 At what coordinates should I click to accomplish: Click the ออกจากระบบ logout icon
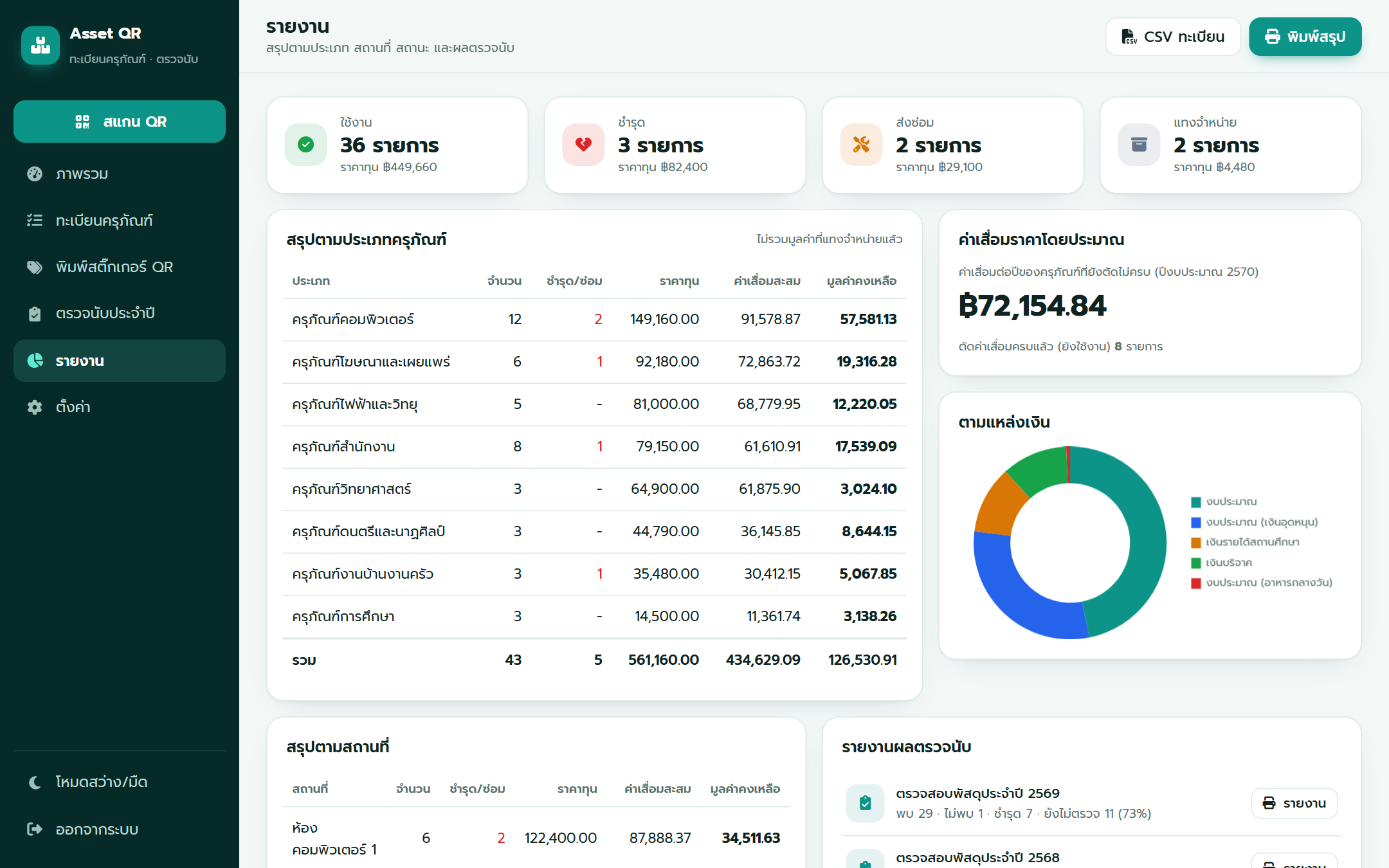(x=35, y=829)
